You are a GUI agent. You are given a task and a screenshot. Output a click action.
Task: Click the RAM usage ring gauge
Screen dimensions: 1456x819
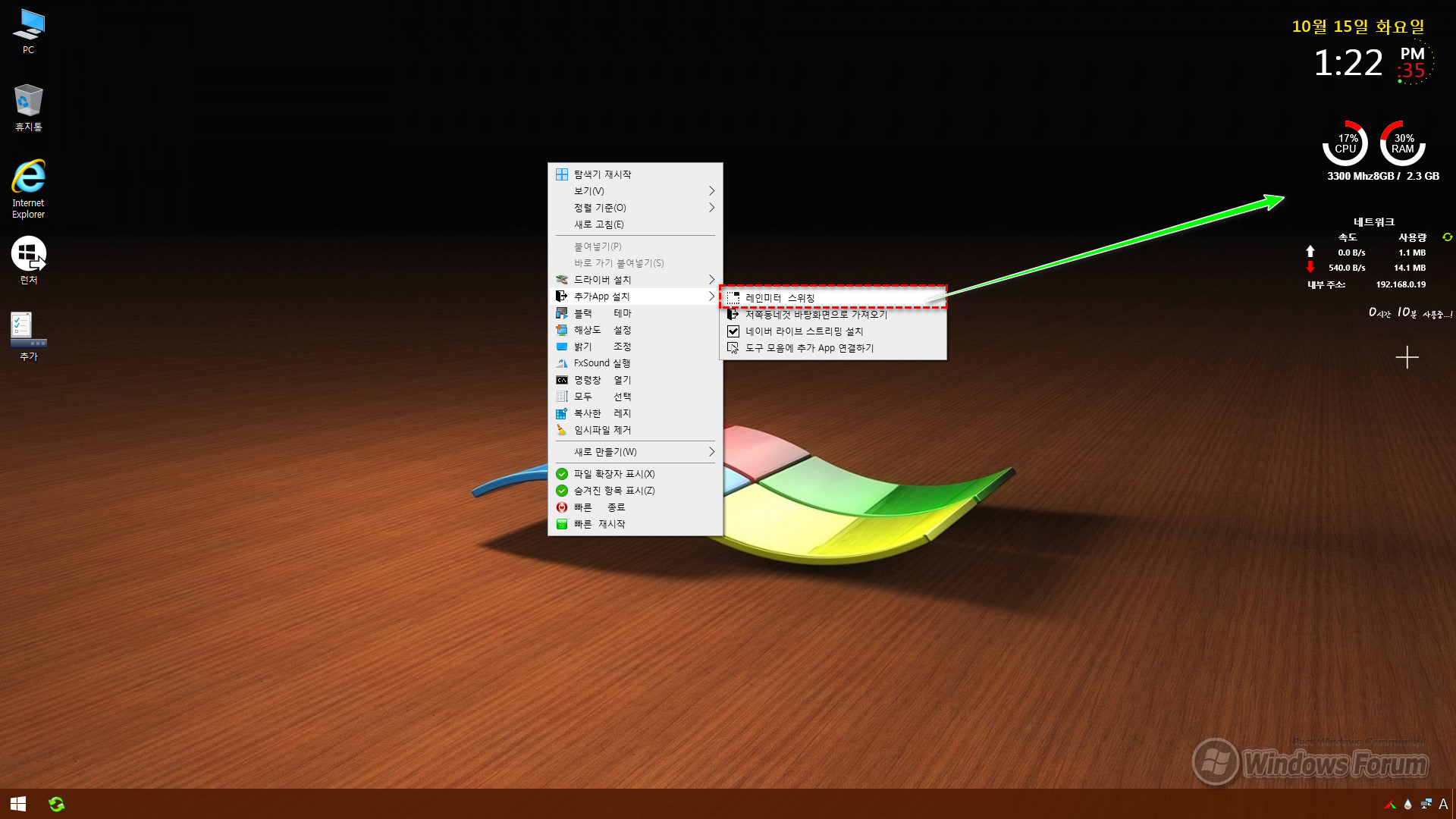(1403, 143)
